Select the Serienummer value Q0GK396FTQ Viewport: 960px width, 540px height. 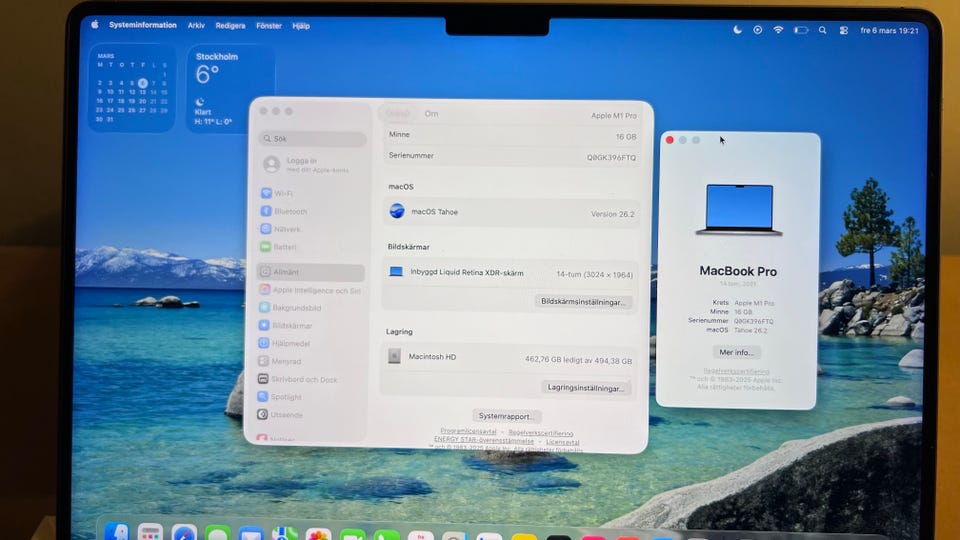(611, 158)
